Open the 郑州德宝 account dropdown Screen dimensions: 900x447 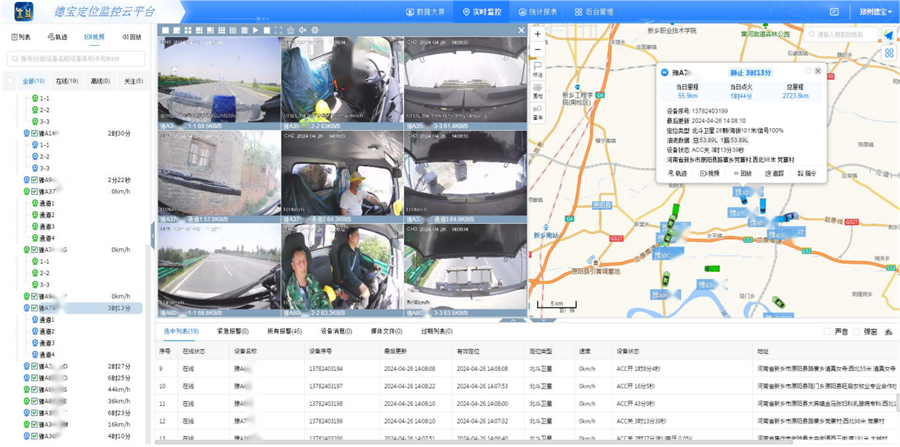click(874, 12)
